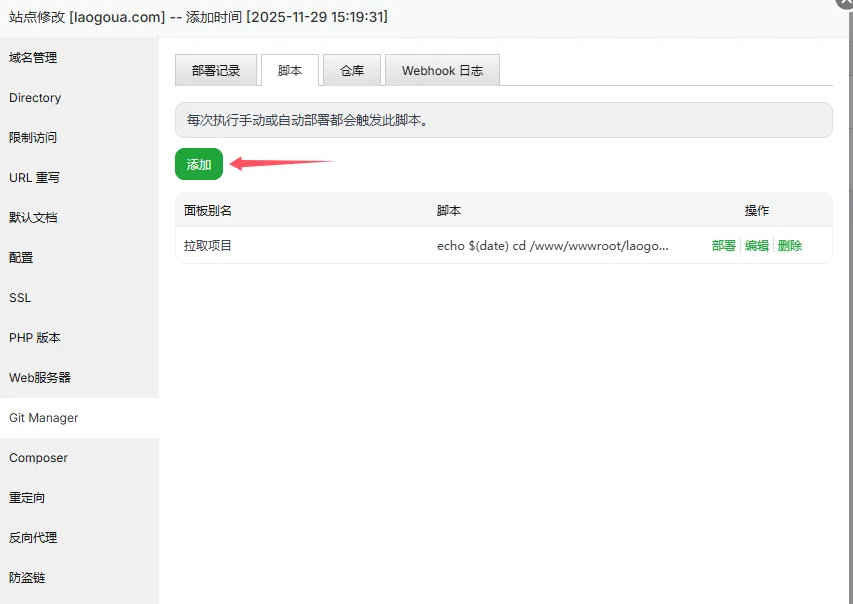Open the SSL settings panel
The height and width of the screenshot is (604, 853).
coord(20,297)
